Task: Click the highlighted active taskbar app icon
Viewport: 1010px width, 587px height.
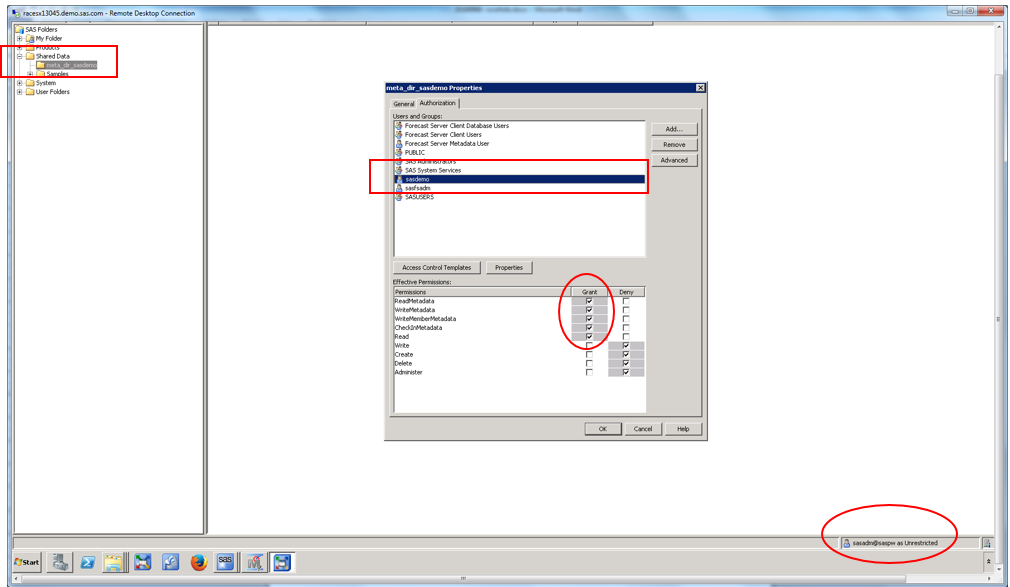Action: click(282, 563)
